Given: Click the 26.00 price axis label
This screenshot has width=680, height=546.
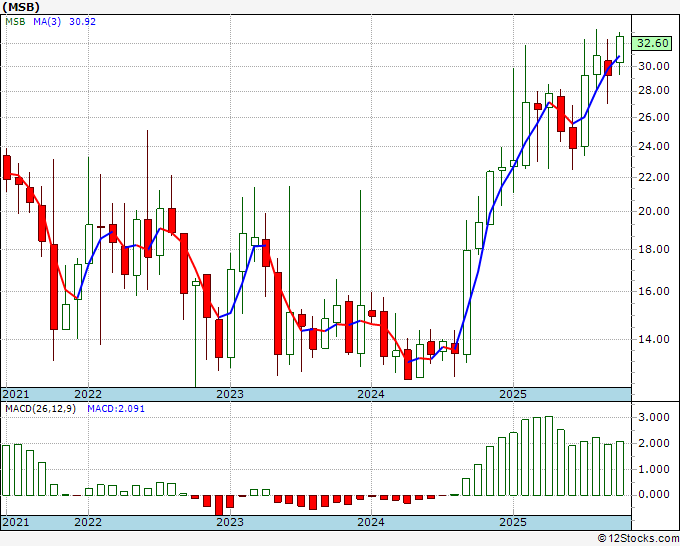Looking at the screenshot, I should click(x=653, y=117).
